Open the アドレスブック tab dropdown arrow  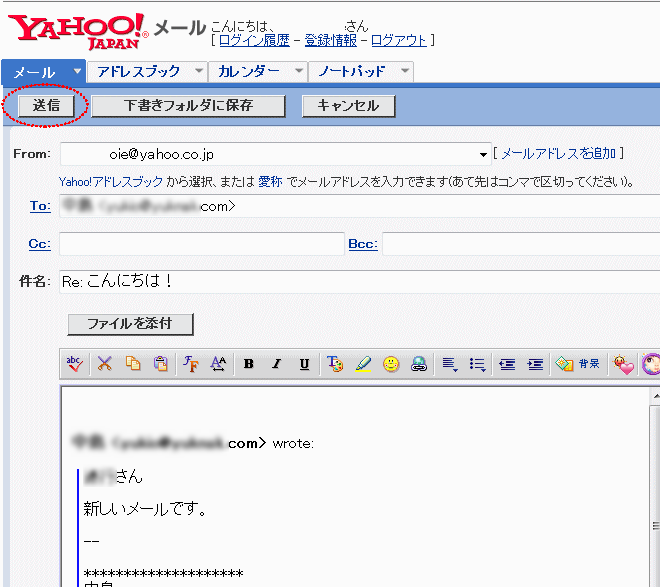tap(198, 71)
